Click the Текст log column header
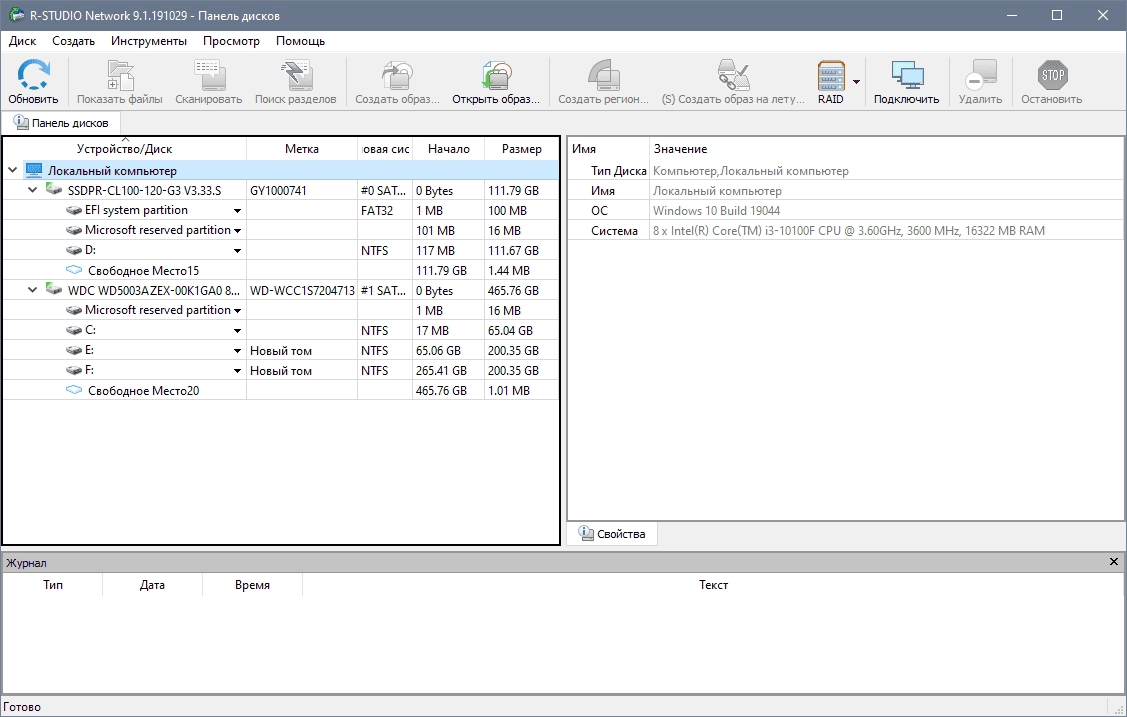The image size is (1127, 717). coord(713,585)
